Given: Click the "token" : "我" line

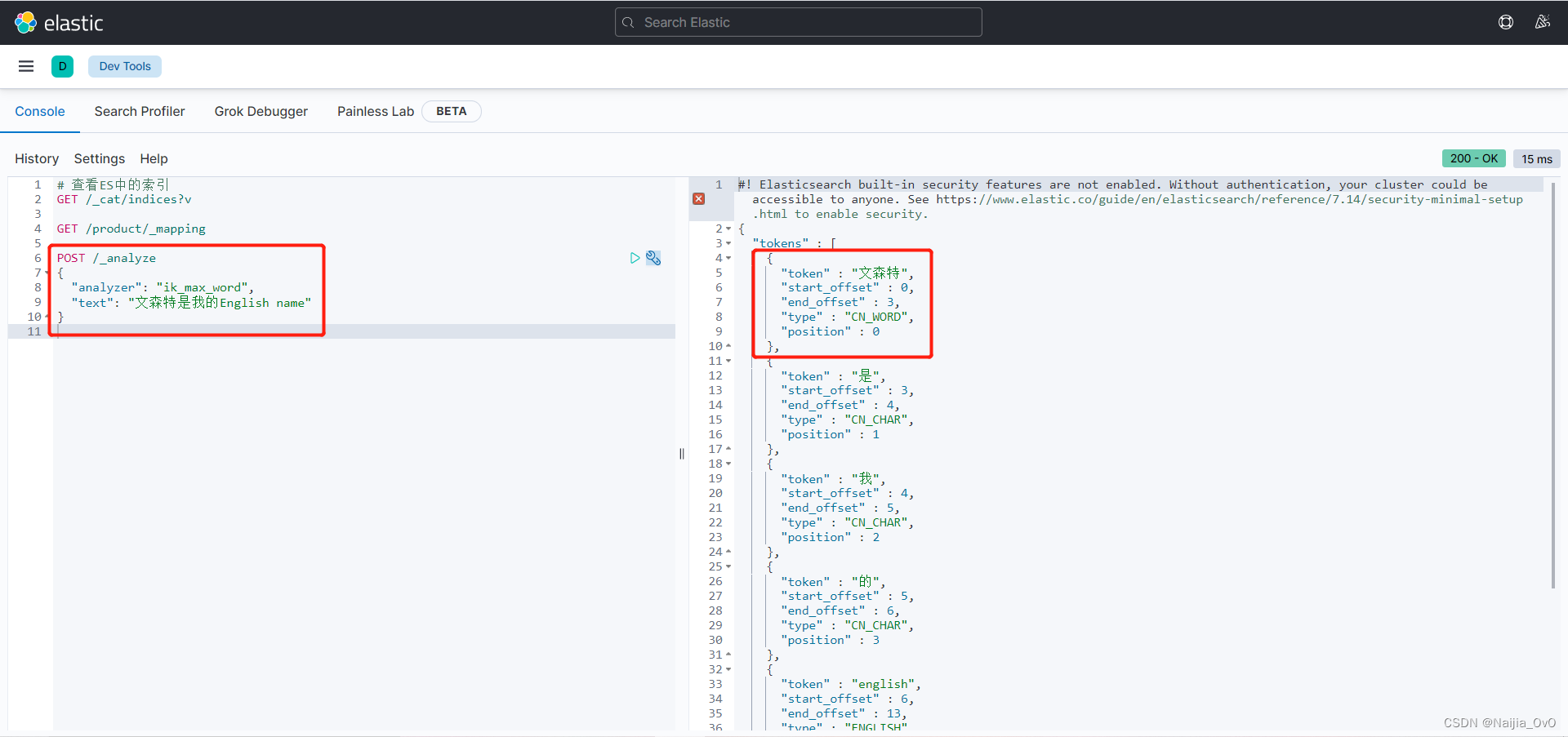Looking at the screenshot, I should tap(834, 478).
